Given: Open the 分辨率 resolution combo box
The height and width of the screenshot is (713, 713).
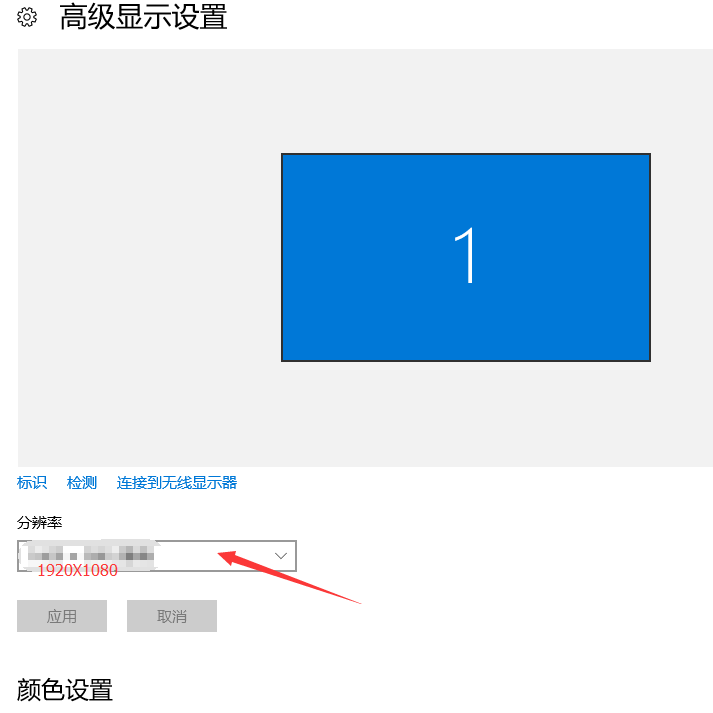Looking at the screenshot, I should click(x=157, y=556).
